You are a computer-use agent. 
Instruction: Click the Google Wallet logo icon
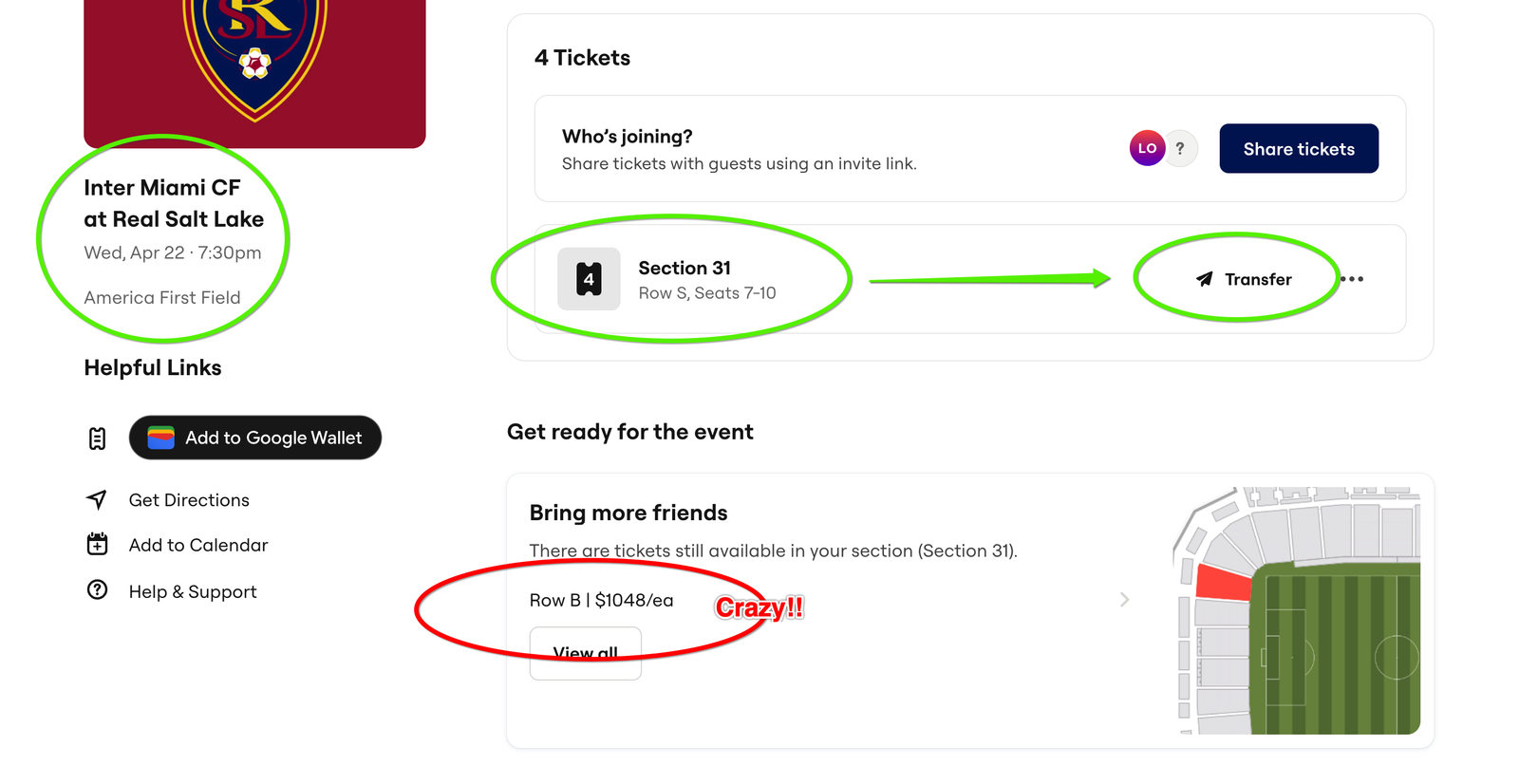coord(161,438)
